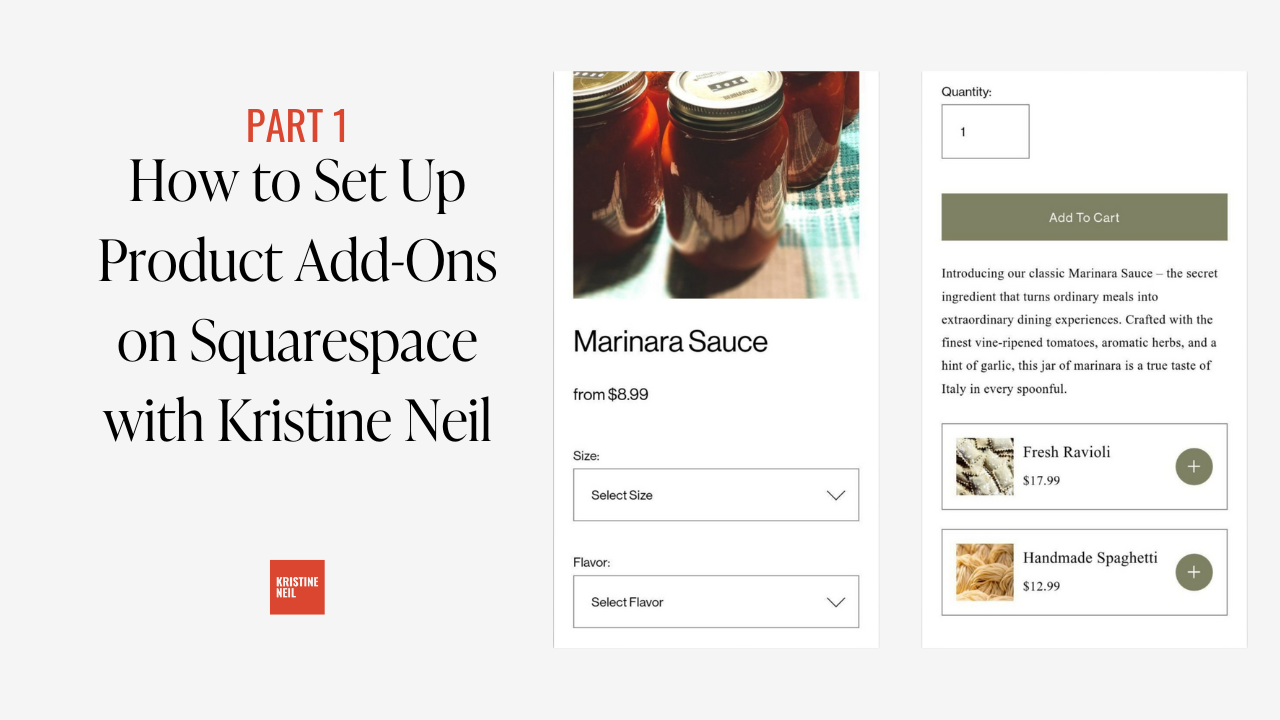The width and height of the screenshot is (1280, 720).
Task: Click the $12.99 spaghetti price
Action: [1041, 586]
